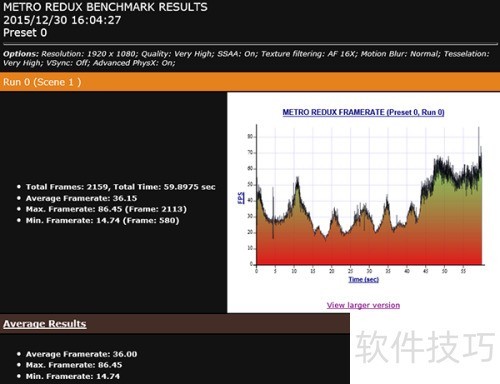This screenshot has height=384, width=500.
Task: Click Max. Framerate: 86.45 under Average Results
Action: (x=74, y=365)
